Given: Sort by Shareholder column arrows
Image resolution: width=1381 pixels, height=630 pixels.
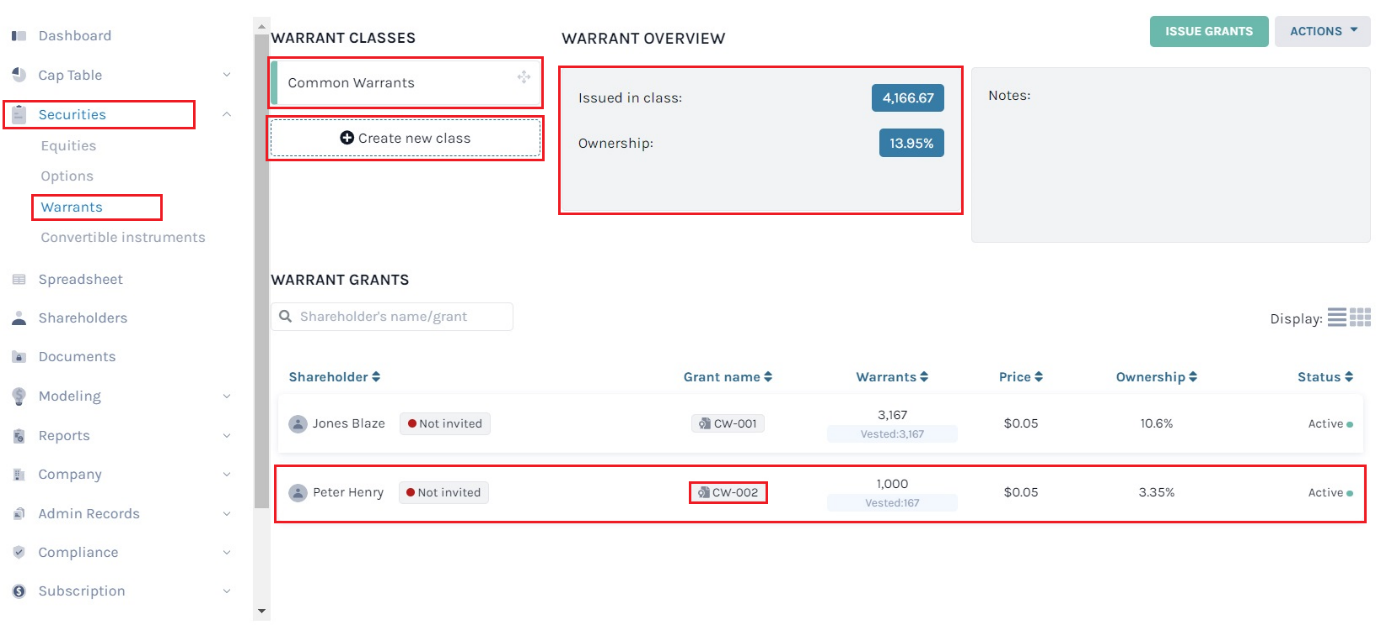Looking at the screenshot, I should (376, 377).
